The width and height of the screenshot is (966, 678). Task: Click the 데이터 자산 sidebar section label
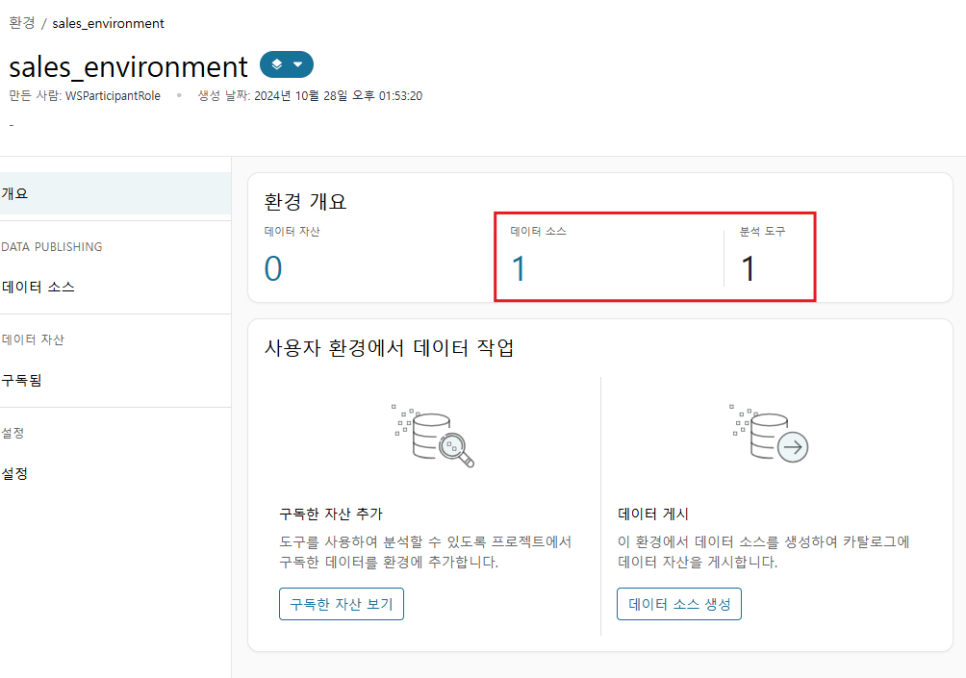(x=33, y=340)
